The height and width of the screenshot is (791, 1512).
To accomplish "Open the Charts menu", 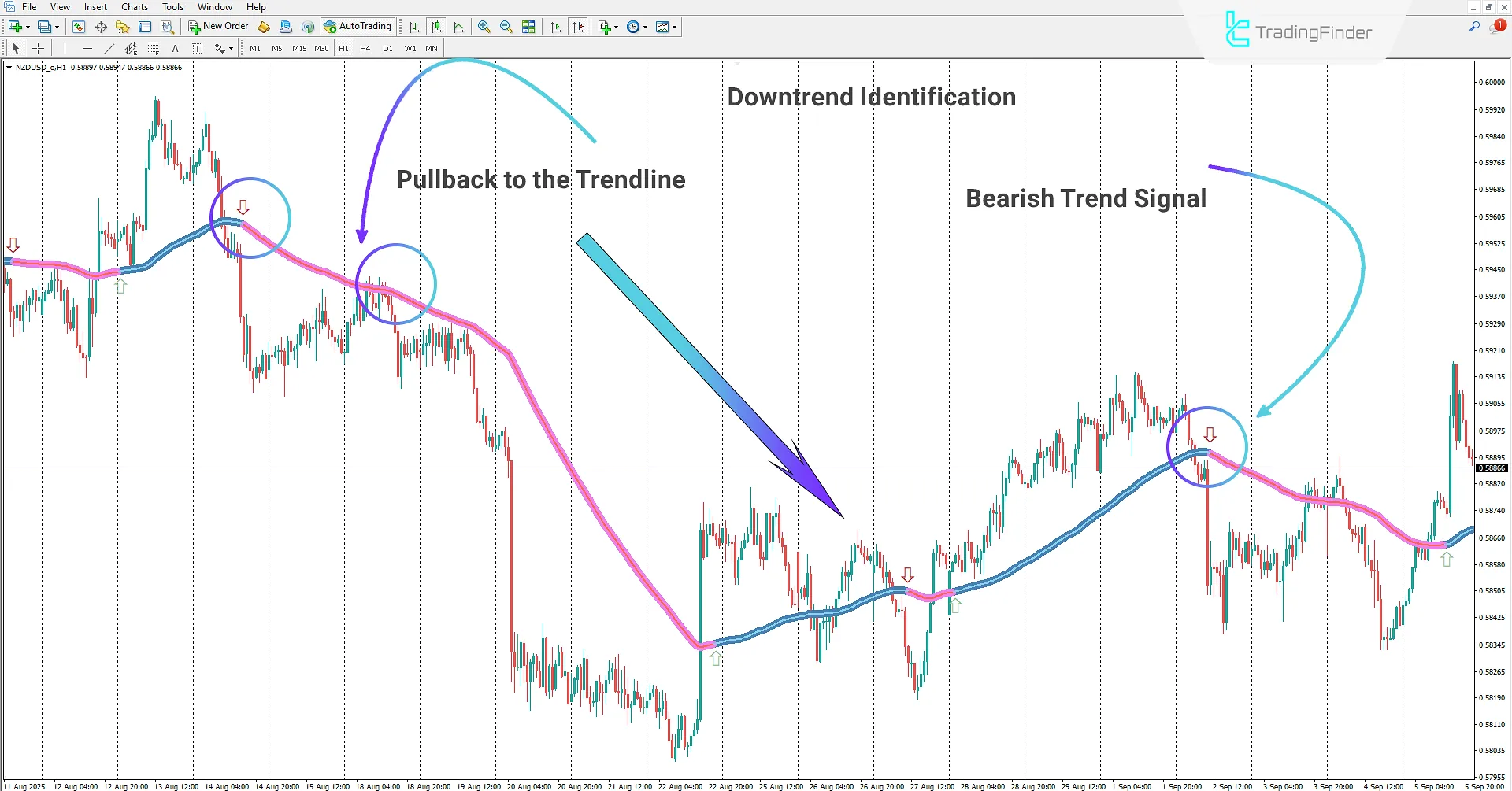I will [134, 6].
